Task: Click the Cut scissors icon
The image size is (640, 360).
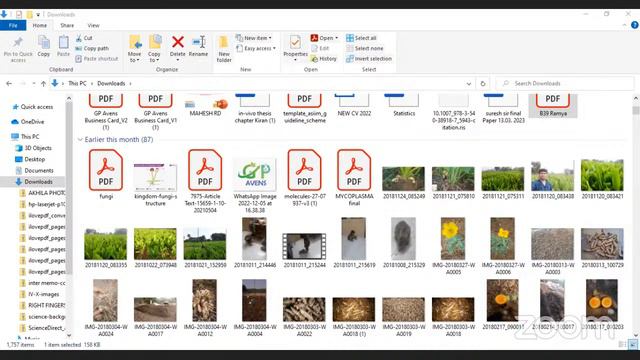Action: [78, 38]
